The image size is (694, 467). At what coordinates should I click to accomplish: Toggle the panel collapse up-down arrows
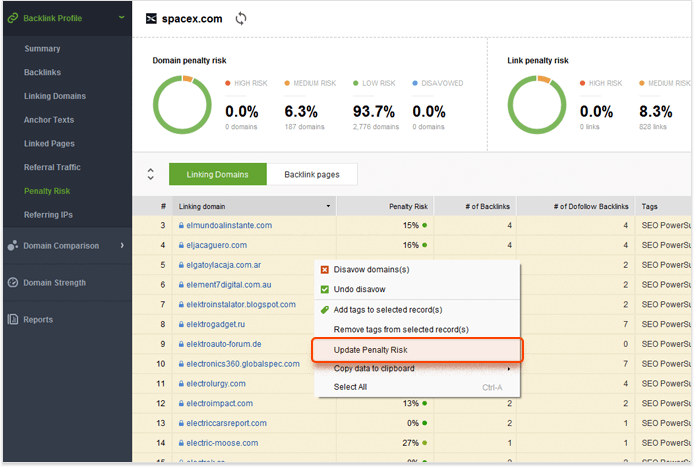pos(150,174)
